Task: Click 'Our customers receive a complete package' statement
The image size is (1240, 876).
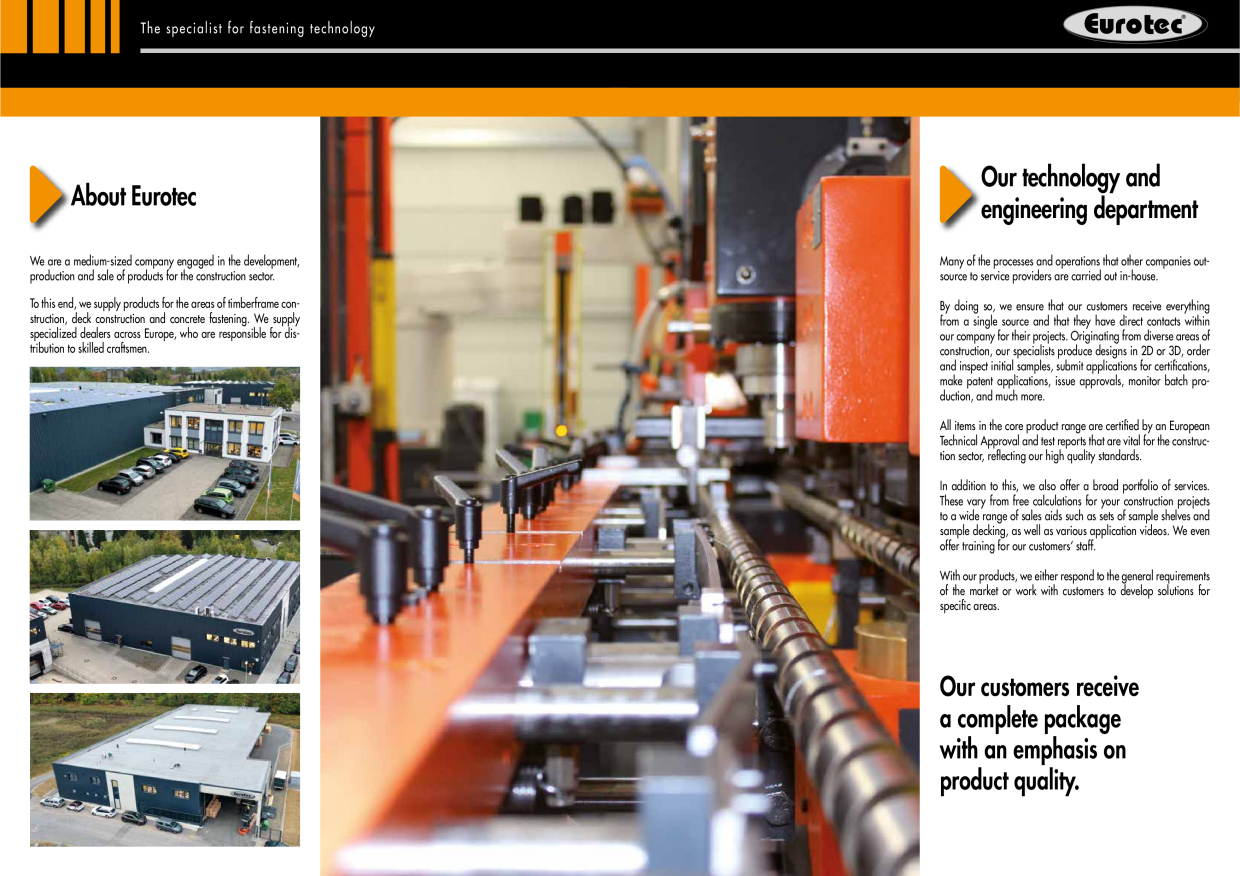Action: coord(1039,734)
